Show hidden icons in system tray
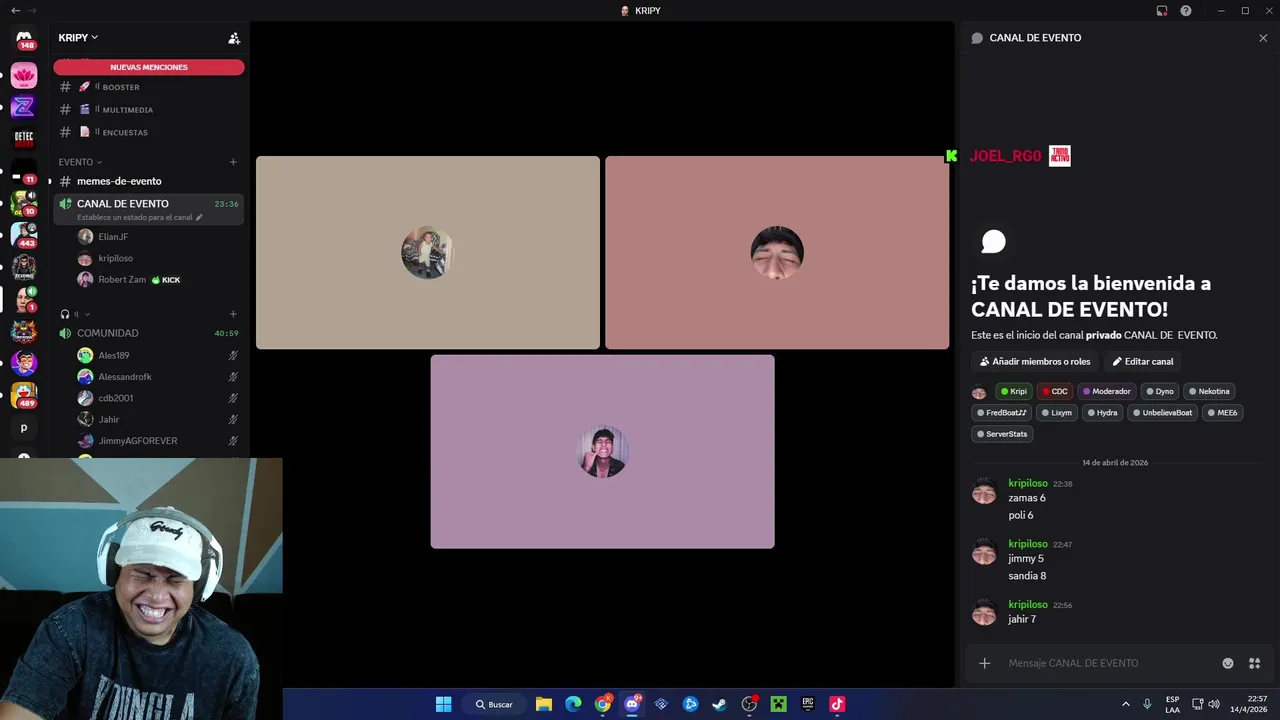 (1125, 704)
